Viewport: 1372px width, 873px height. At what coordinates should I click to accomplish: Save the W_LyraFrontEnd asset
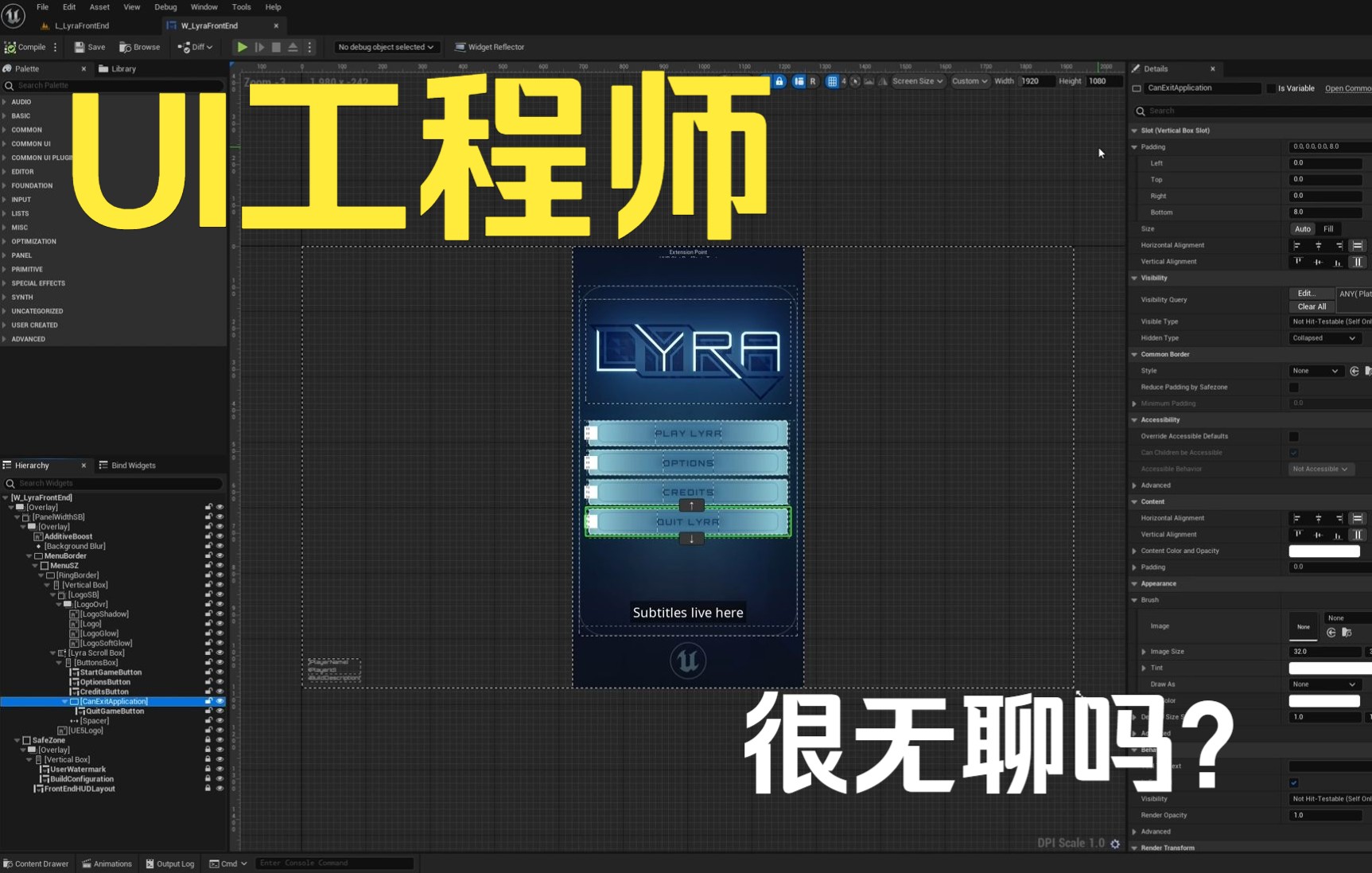point(90,47)
